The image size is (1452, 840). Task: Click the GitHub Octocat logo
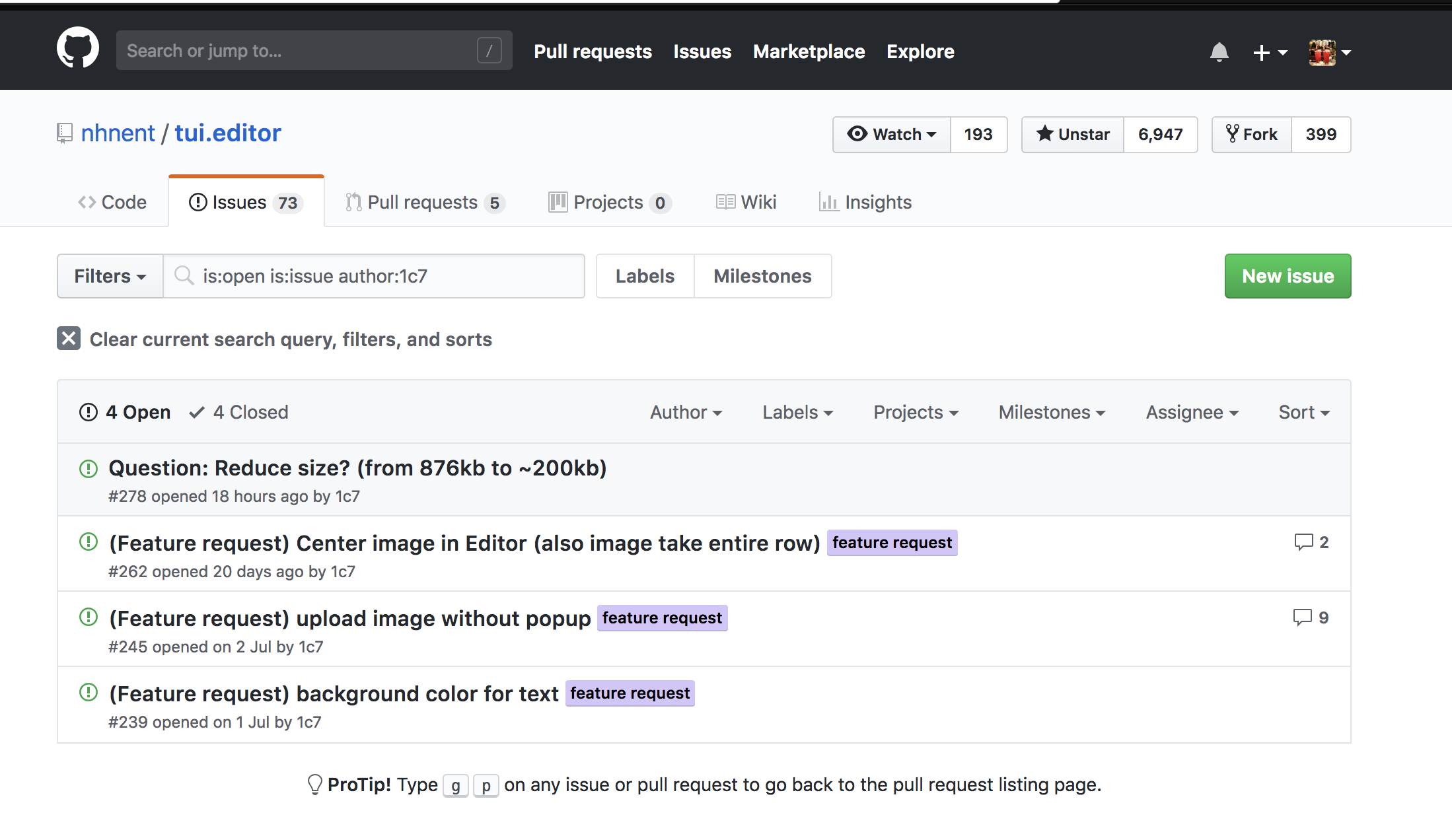tap(78, 48)
